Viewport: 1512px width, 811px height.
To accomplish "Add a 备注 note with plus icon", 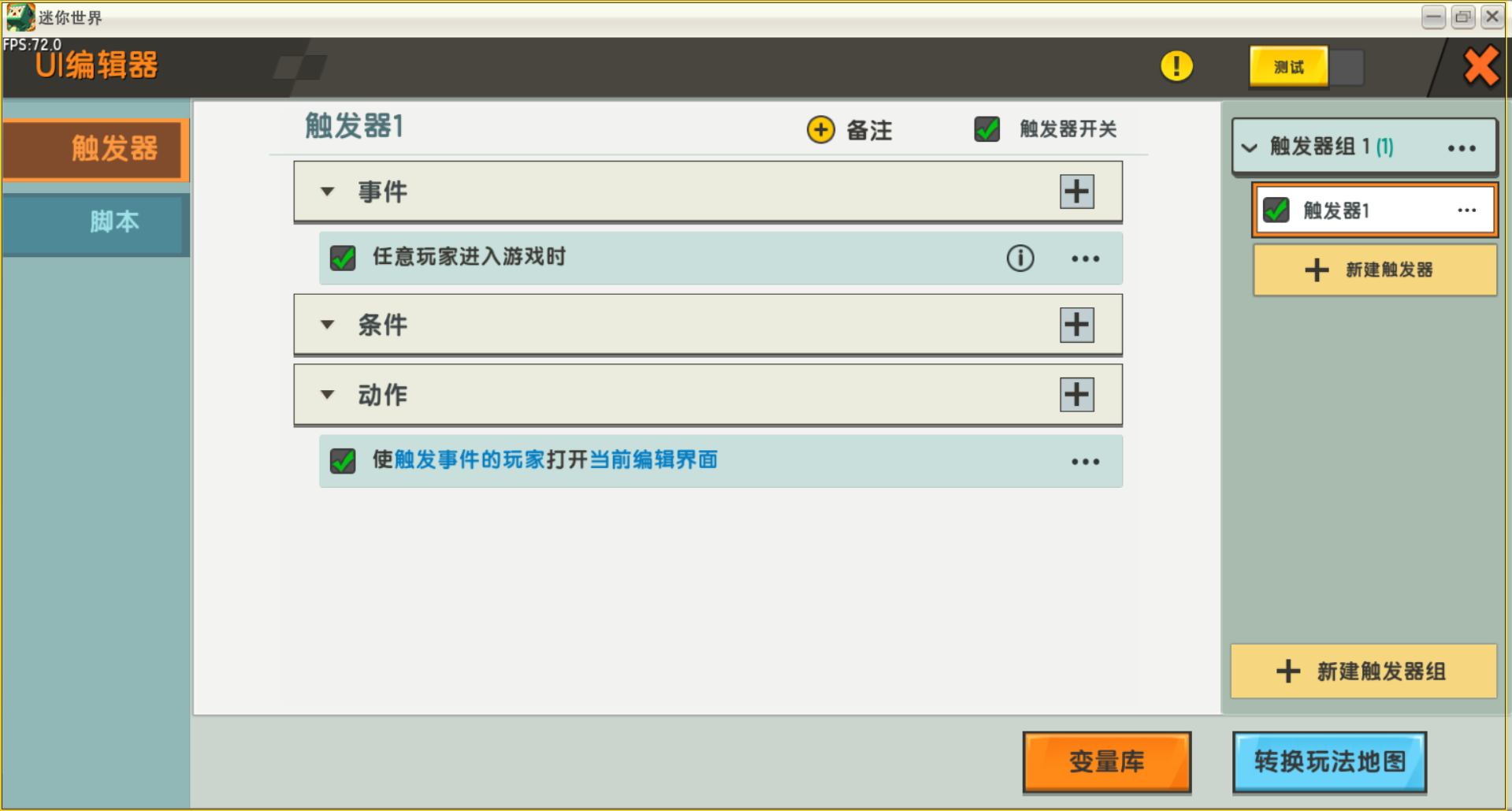I will [x=820, y=129].
